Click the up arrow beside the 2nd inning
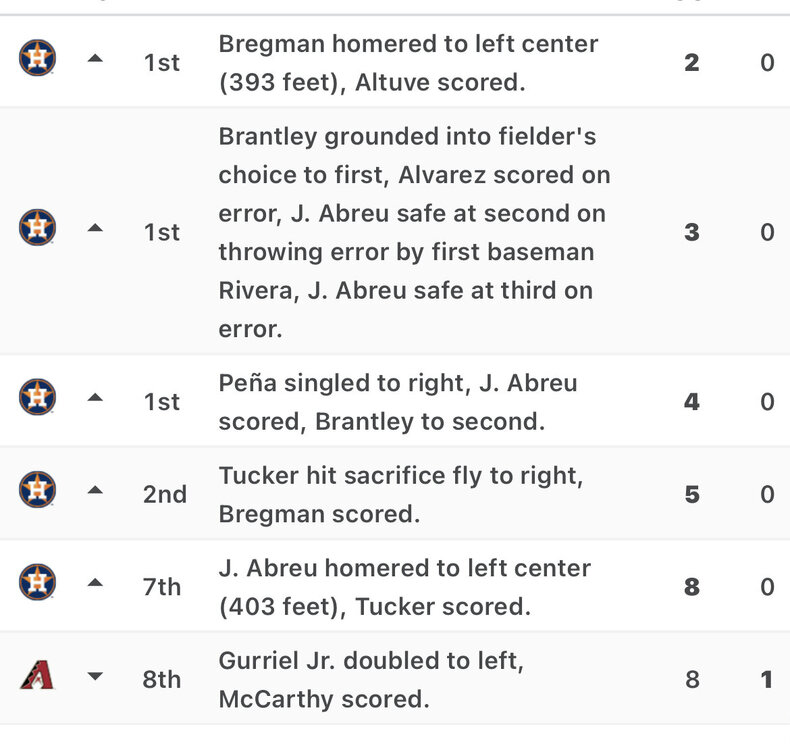 coord(95,492)
